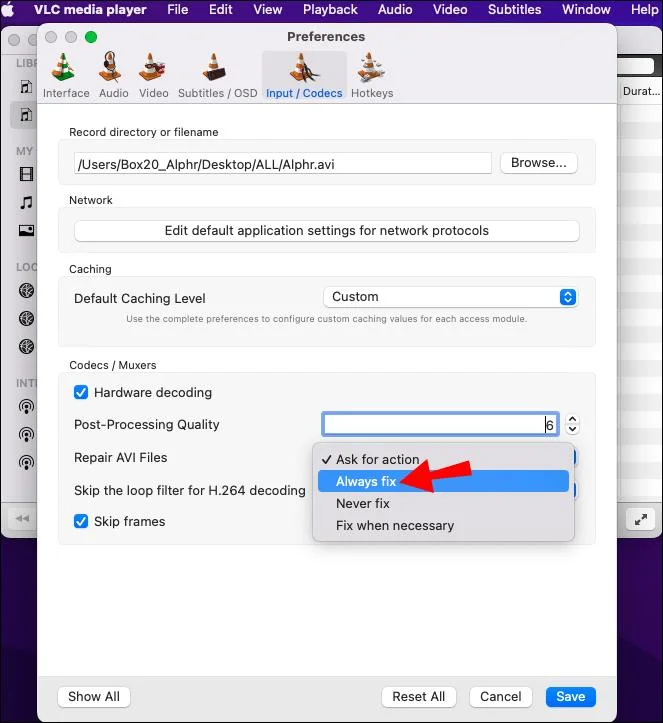
Task: Open the Video menu in menu bar
Action: click(x=450, y=10)
